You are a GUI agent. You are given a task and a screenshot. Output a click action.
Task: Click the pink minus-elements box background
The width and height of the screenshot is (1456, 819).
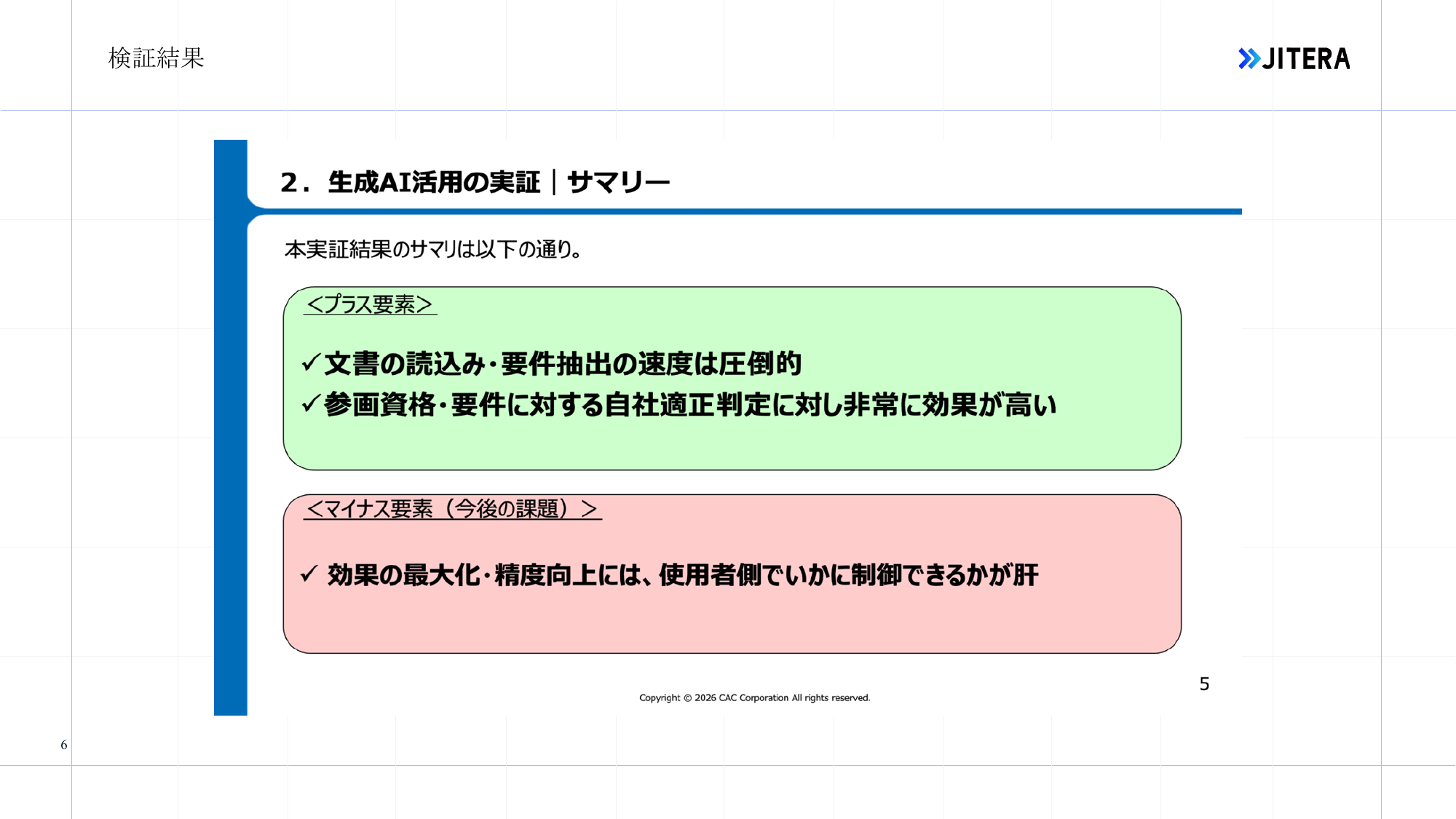tap(732, 619)
